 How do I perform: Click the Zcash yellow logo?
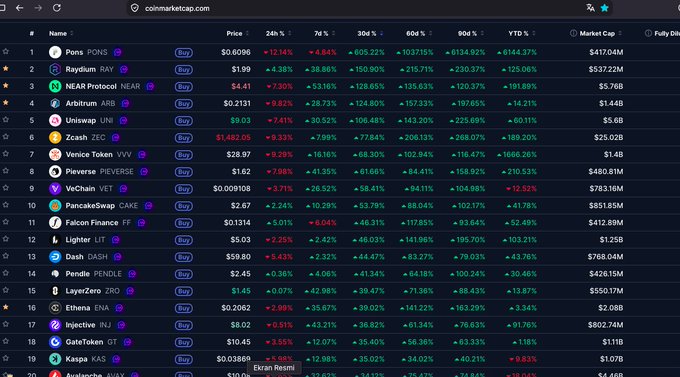click(55, 138)
